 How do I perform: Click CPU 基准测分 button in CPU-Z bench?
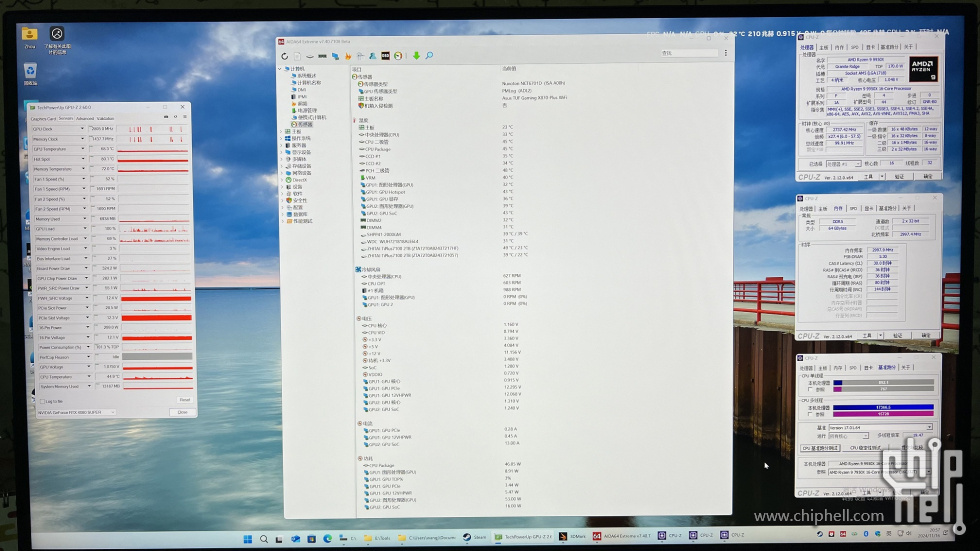point(820,448)
